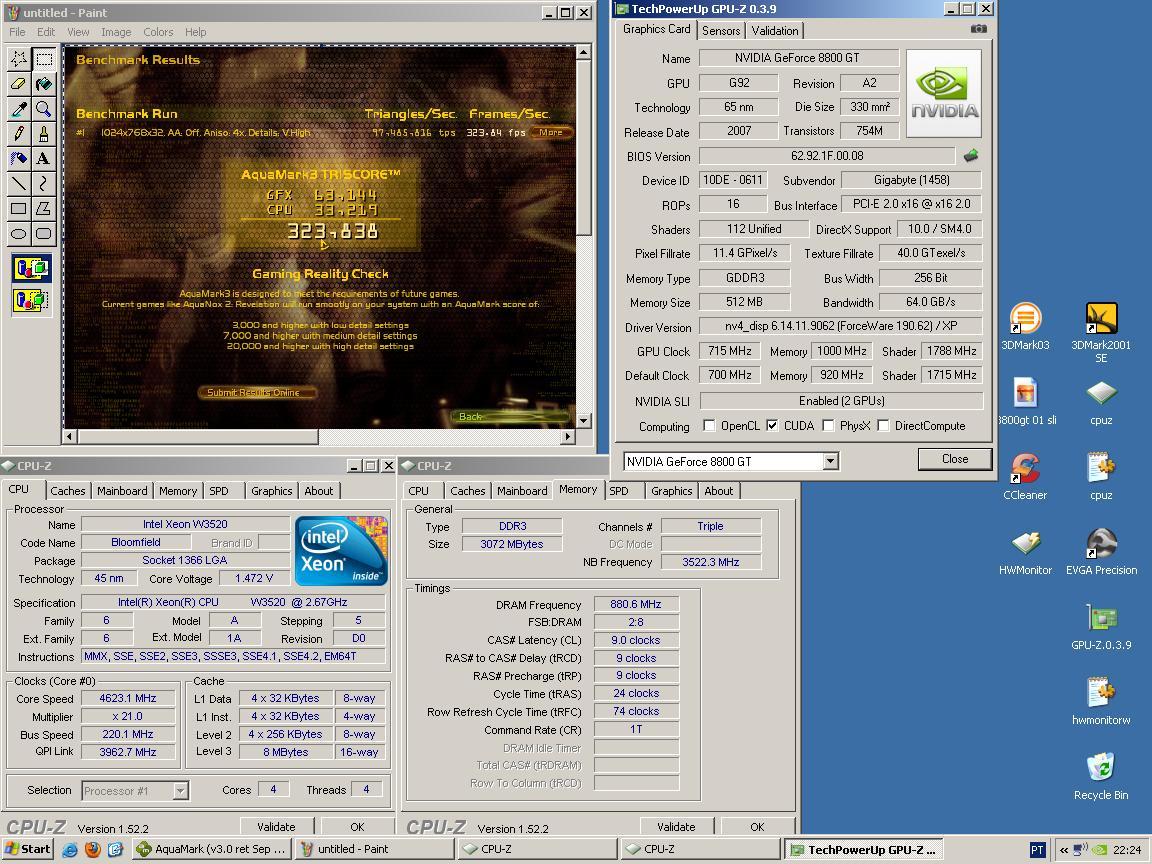Select the rectangular Select tool in Paint
1152x864 pixels.
coord(44,60)
